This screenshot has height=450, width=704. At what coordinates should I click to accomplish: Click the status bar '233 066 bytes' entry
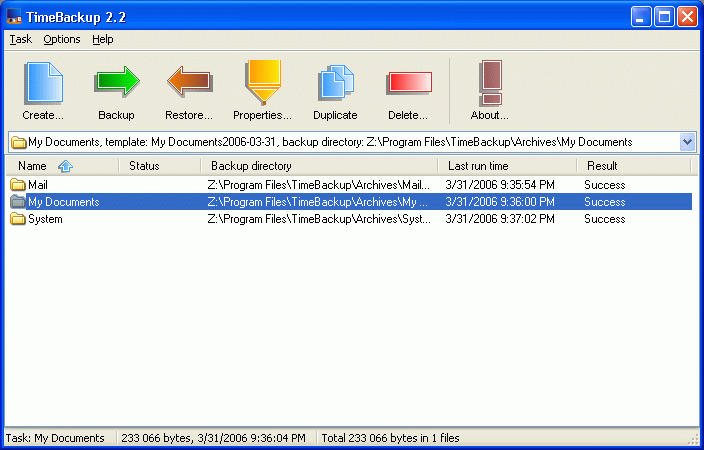213,438
